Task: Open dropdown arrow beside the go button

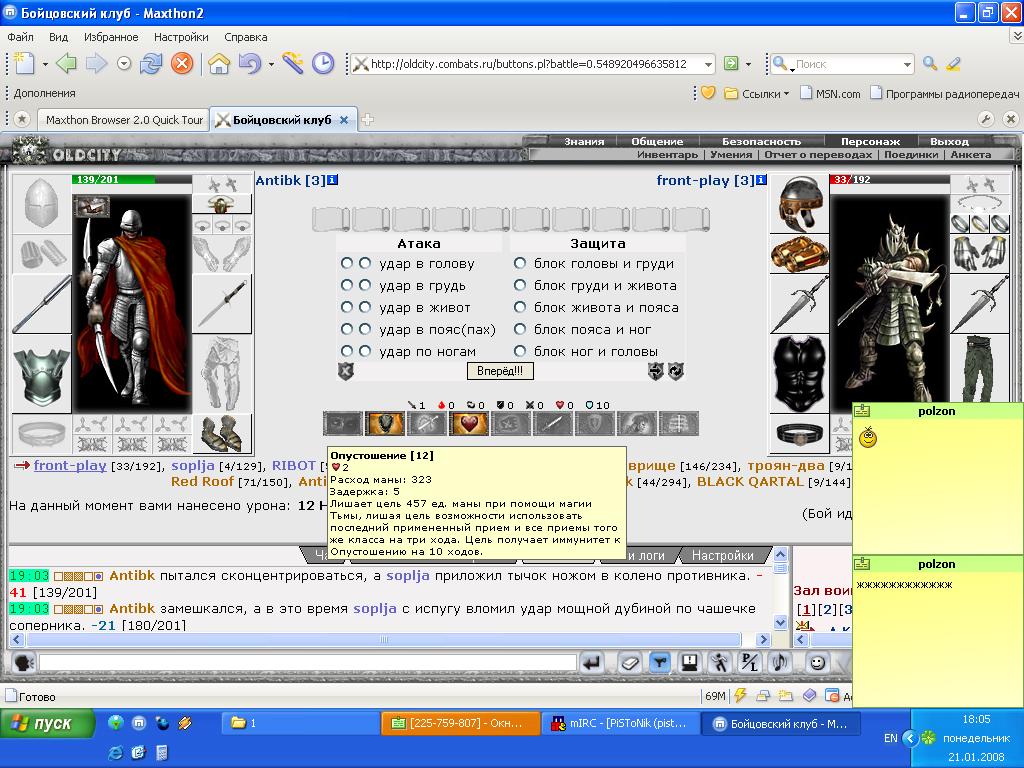Action: click(x=748, y=64)
